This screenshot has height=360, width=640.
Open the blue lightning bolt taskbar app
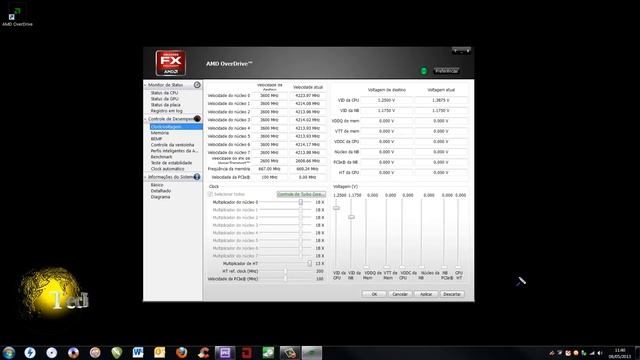pos(30,353)
